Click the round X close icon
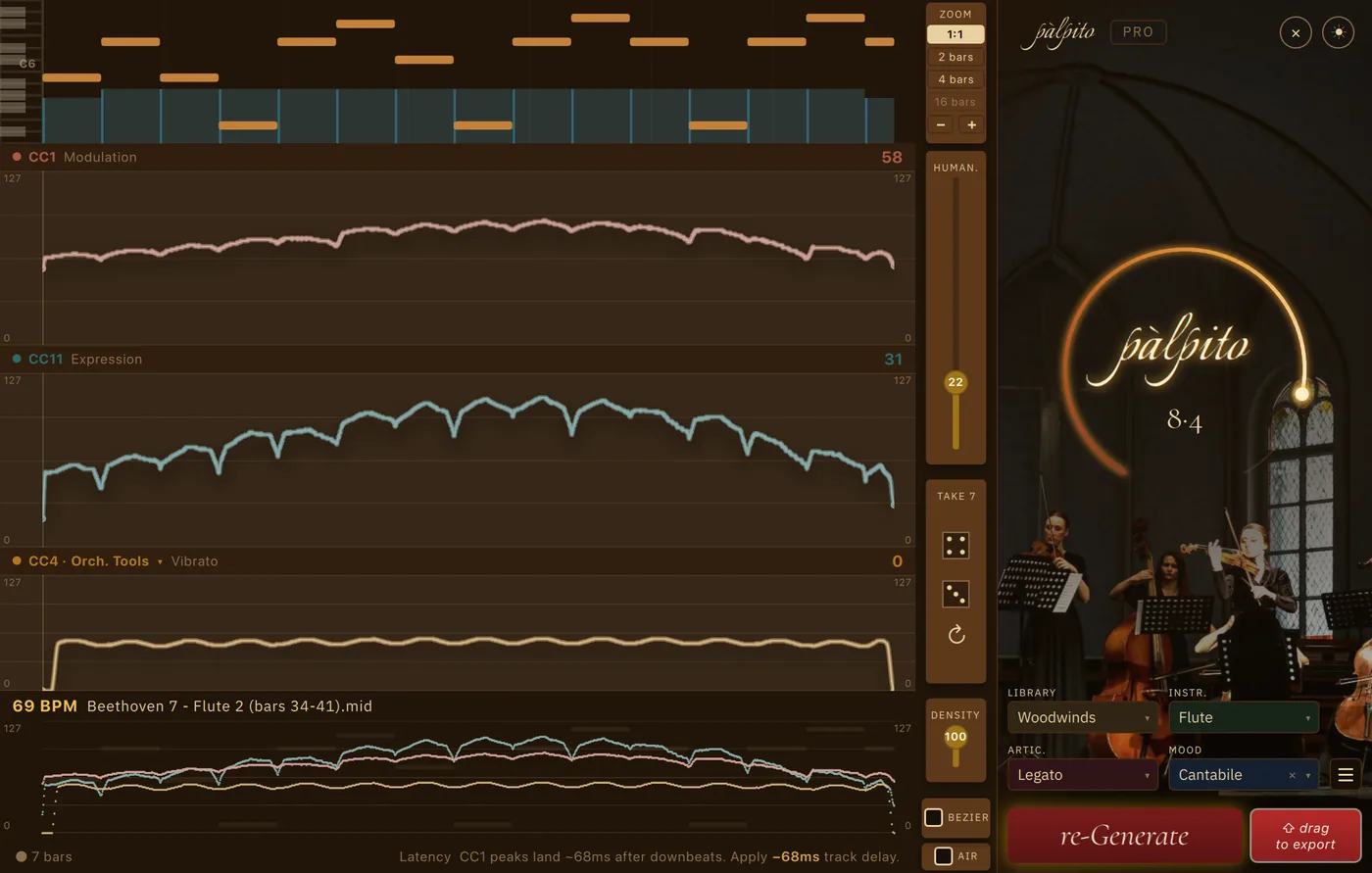1372x873 pixels. 1296,32
